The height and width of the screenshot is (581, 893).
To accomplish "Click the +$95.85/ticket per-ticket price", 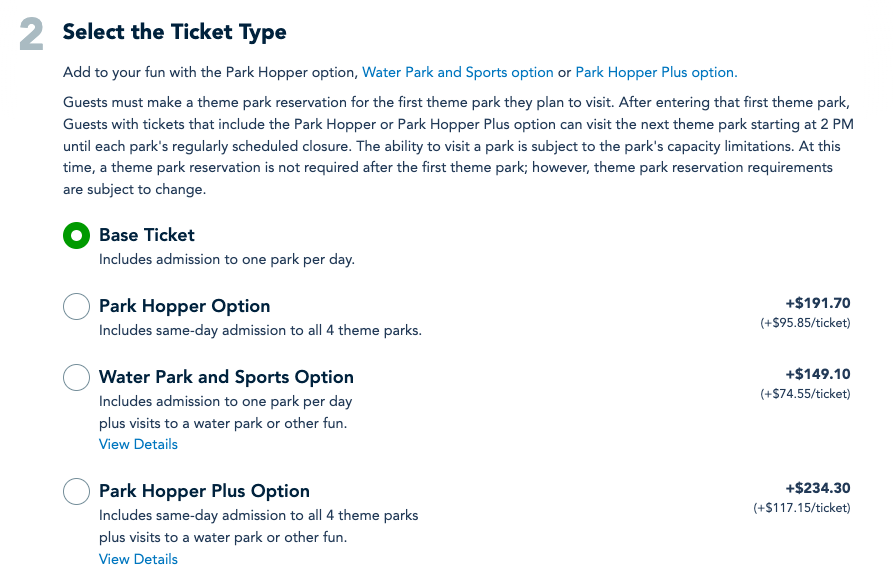I will (804, 323).
